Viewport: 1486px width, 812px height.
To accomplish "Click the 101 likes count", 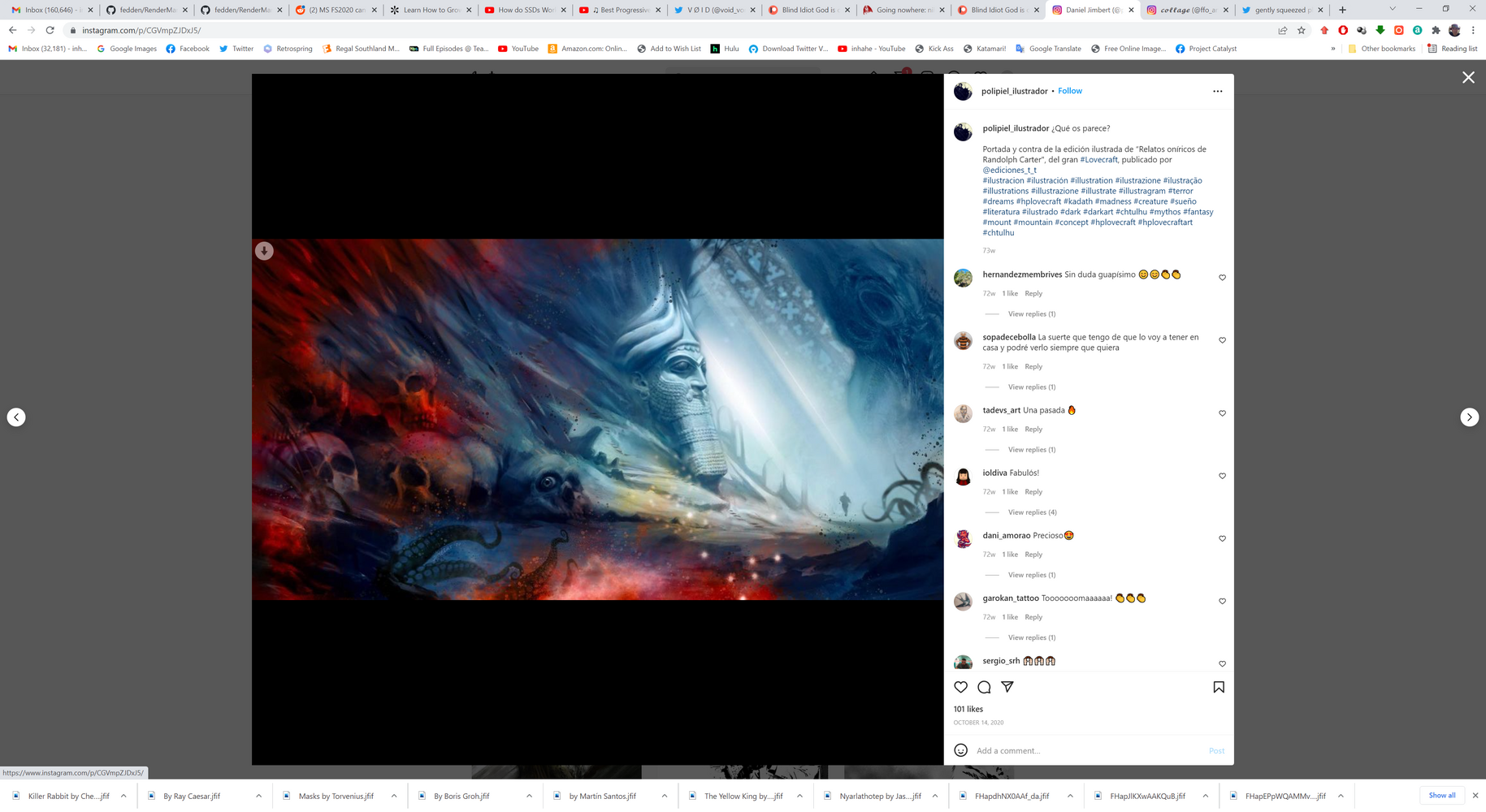I will click(x=968, y=709).
